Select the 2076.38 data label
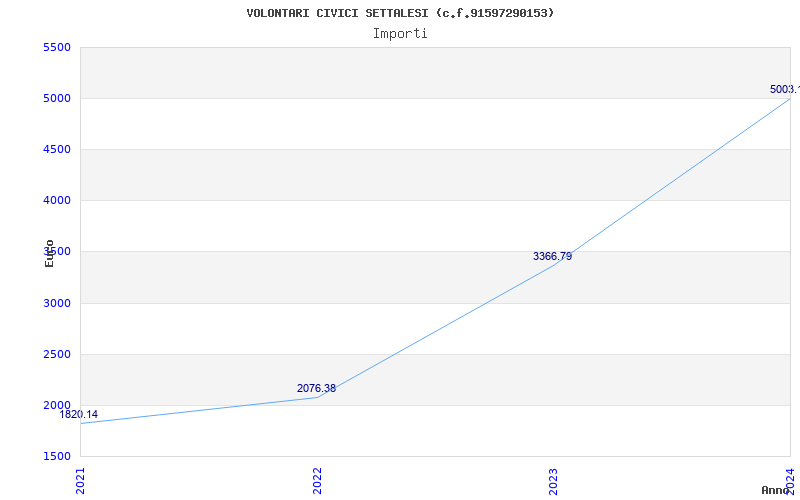Image resolution: width=800 pixels, height=500 pixels. 316,388
